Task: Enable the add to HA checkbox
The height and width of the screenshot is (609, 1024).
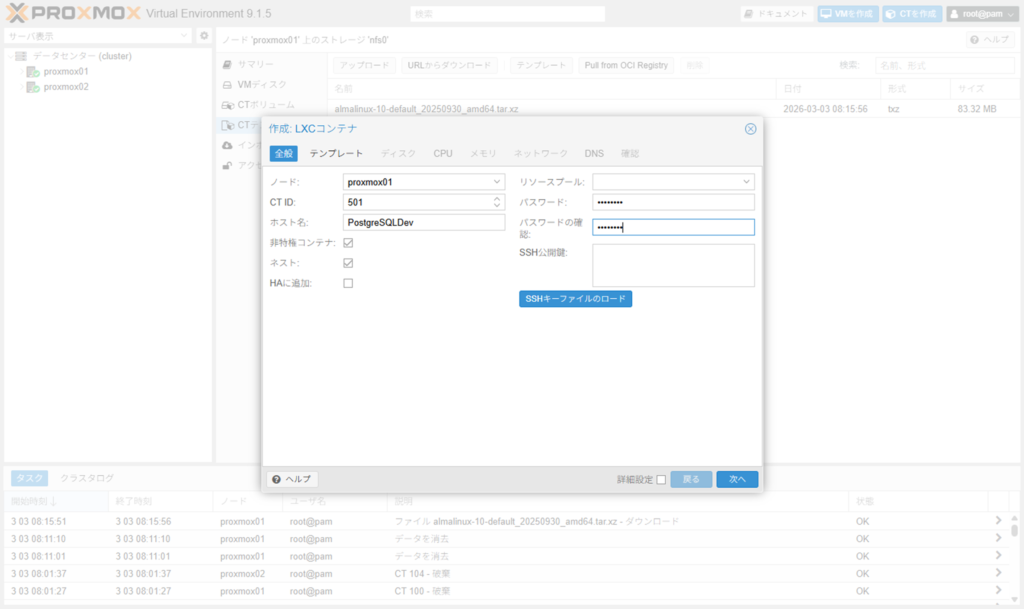Action: pos(348,283)
